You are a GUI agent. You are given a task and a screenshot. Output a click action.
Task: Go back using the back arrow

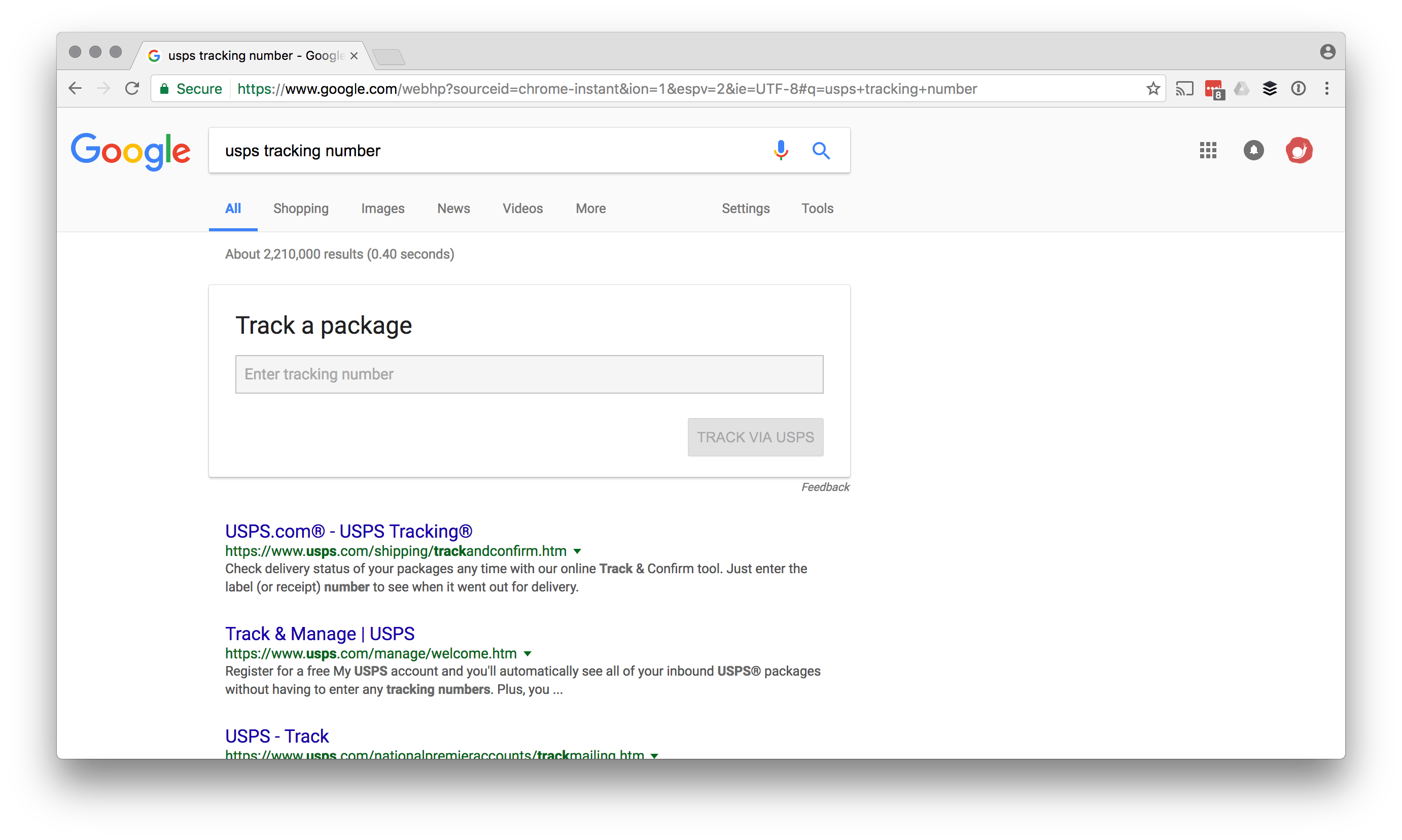coord(75,89)
